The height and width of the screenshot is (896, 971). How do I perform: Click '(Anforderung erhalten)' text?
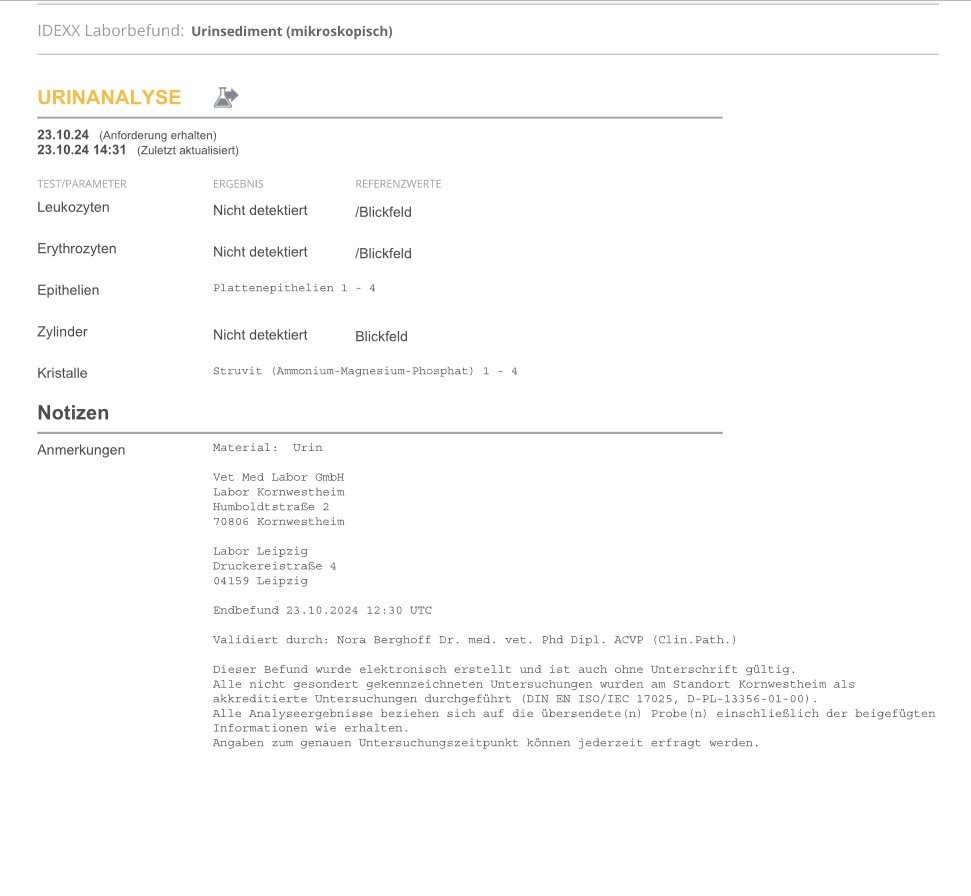pos(158,136)
